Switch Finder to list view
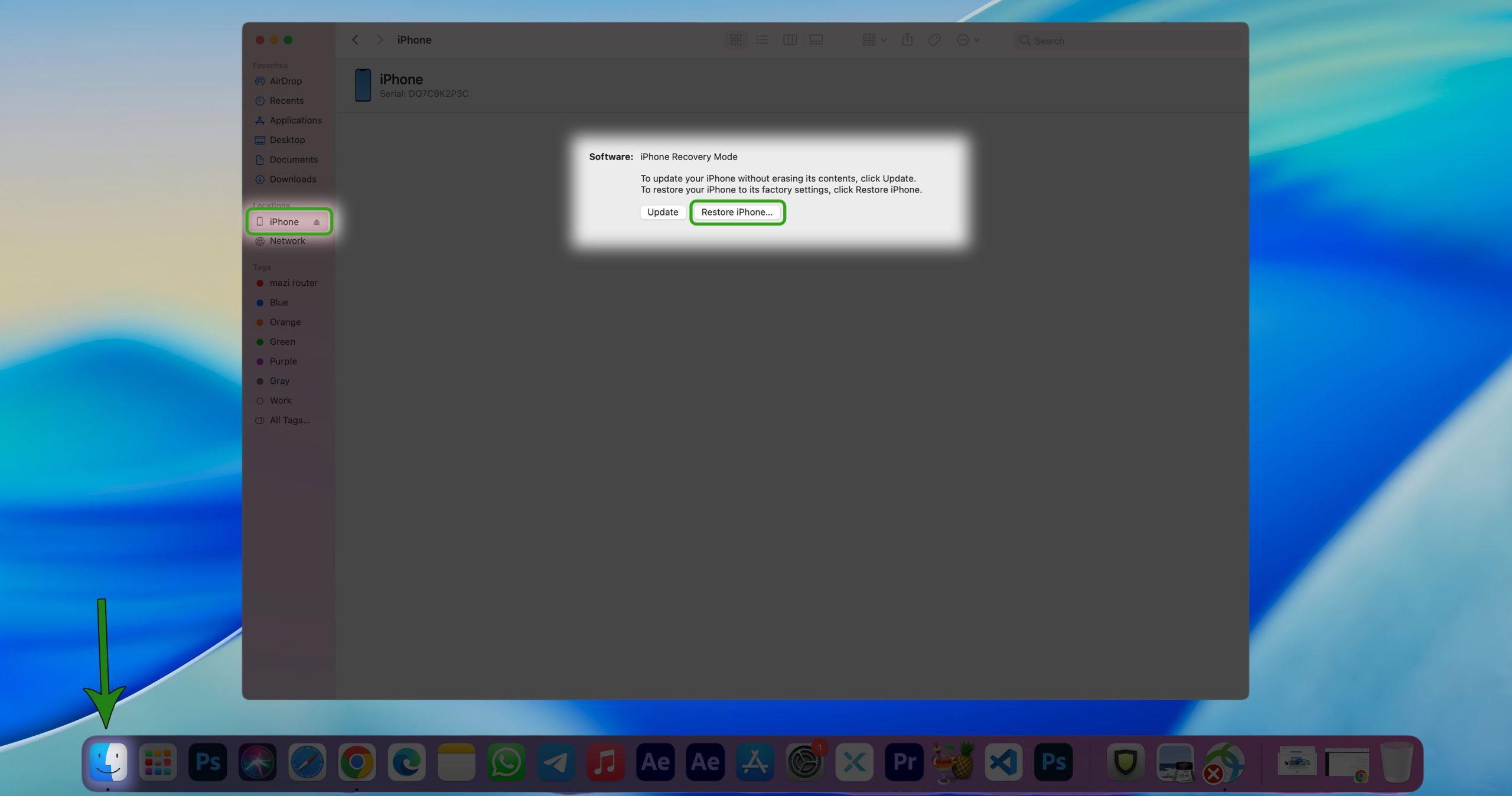The width and height of the screenshot is (1512, 796). (762, 40)
